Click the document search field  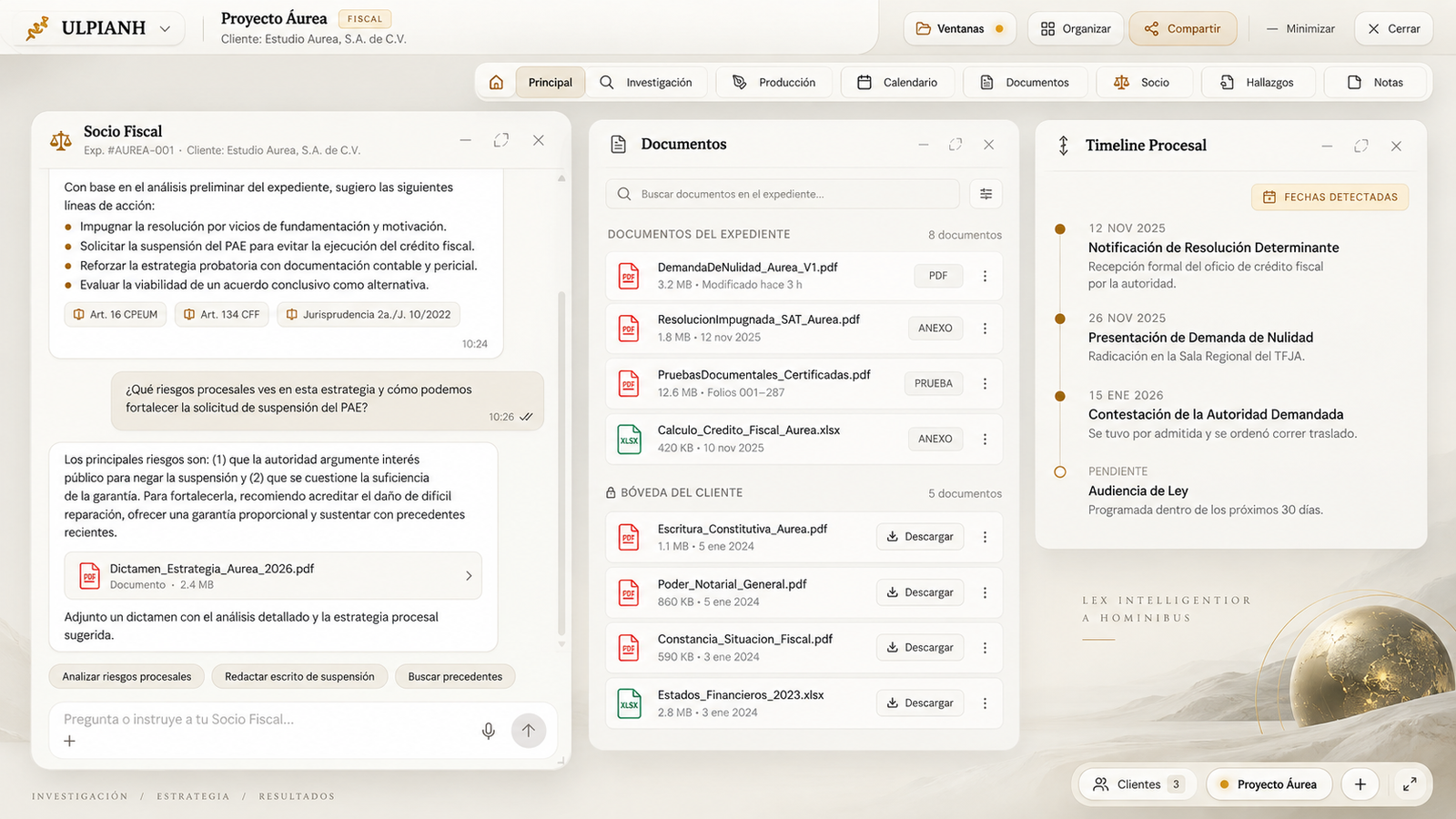783,194
